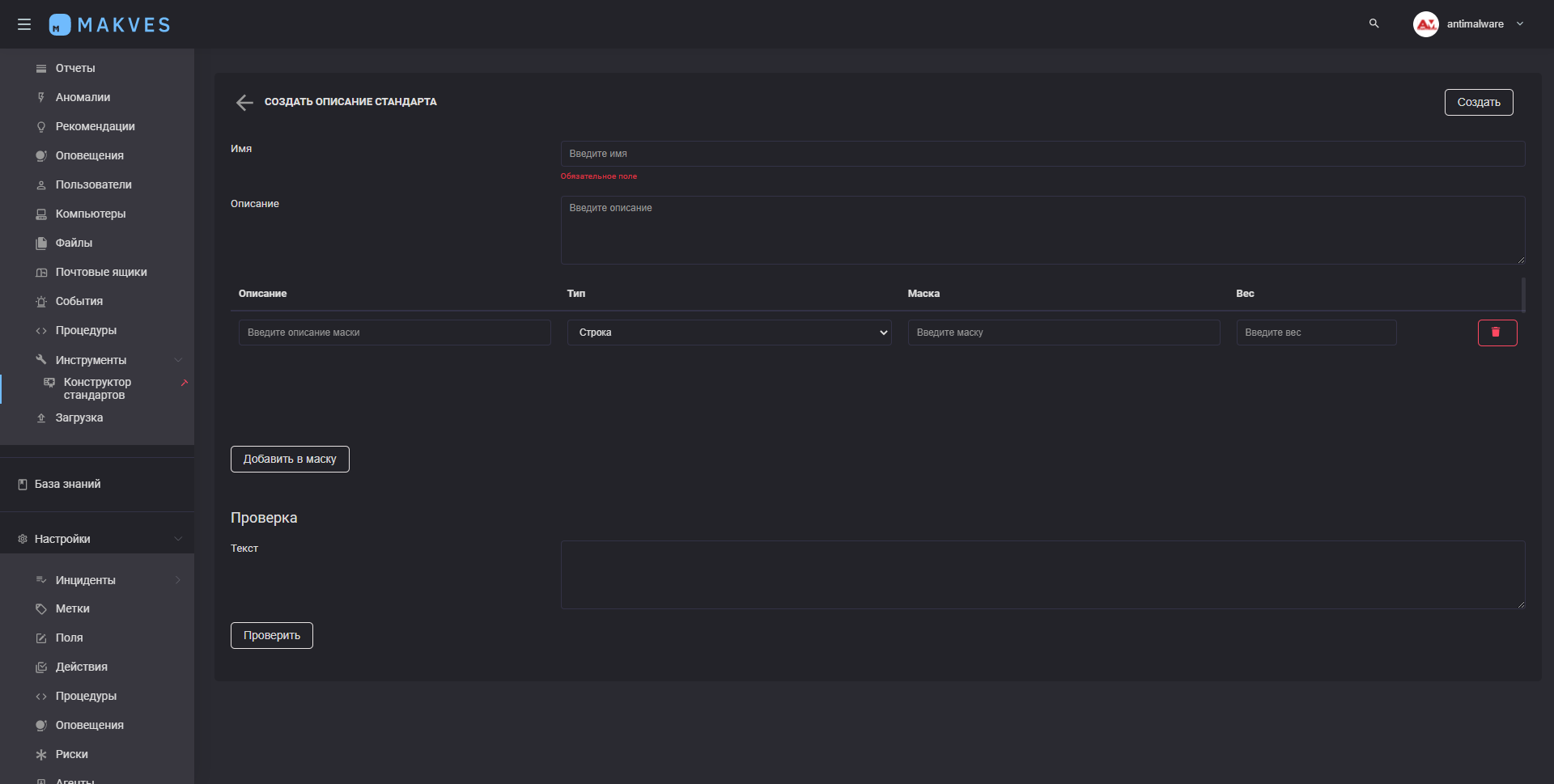Click the antimalware user avatar

[1425, 24]
